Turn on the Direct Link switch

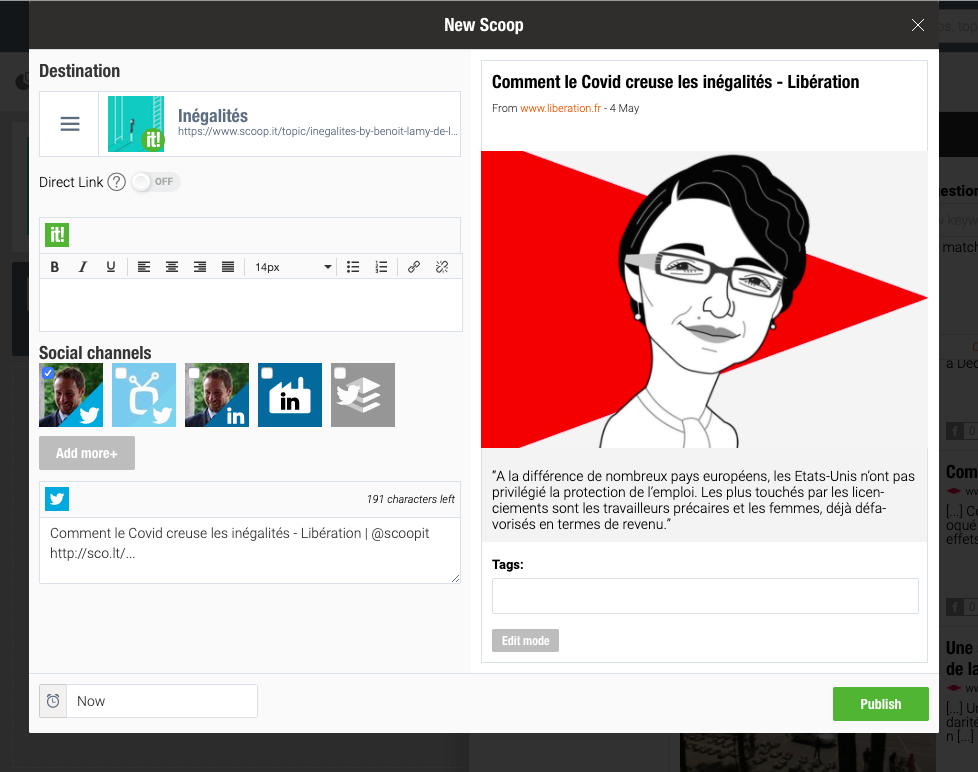coord(156,182)
